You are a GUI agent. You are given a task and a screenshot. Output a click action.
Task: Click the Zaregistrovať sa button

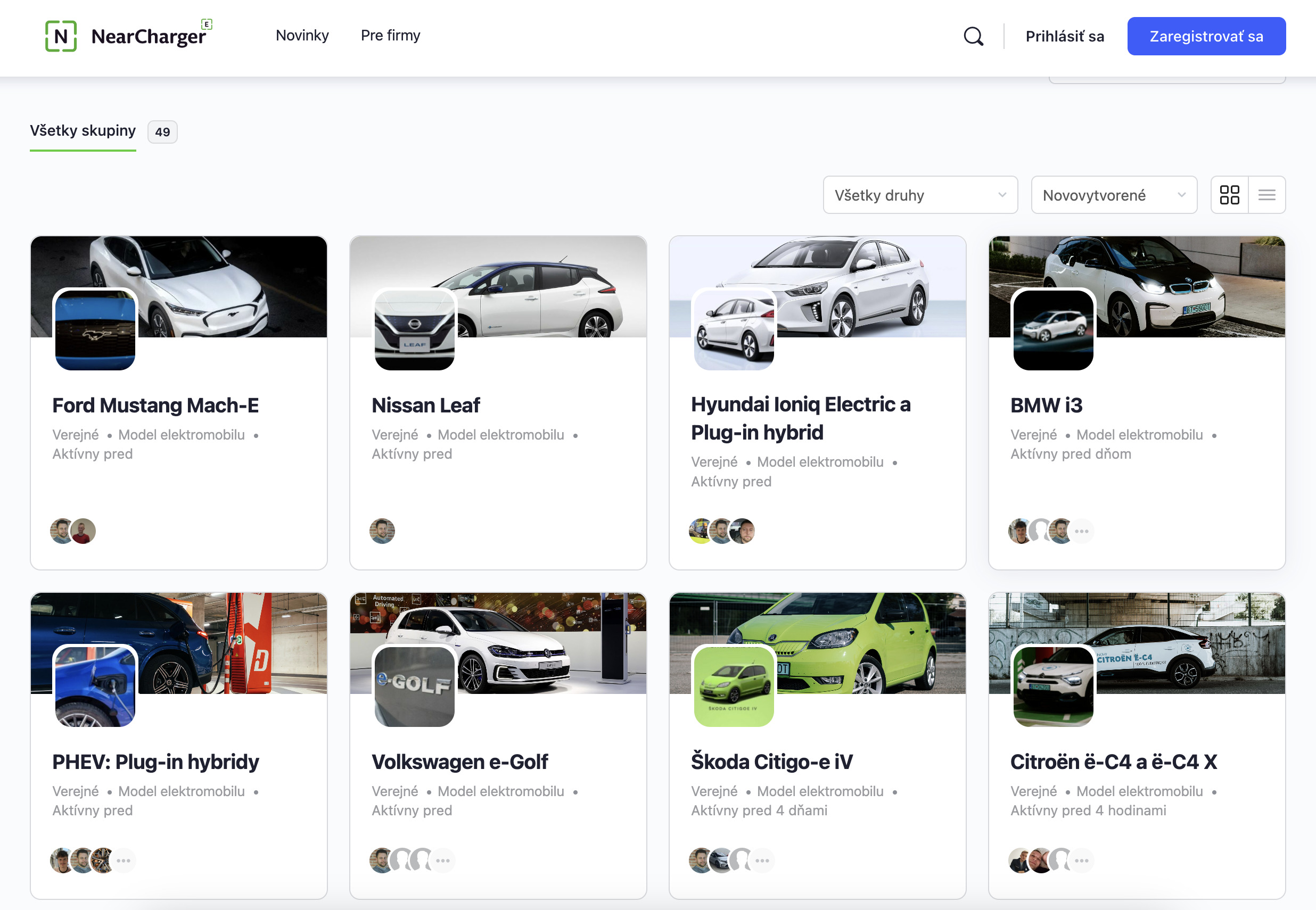click(x=1206, y=37)
